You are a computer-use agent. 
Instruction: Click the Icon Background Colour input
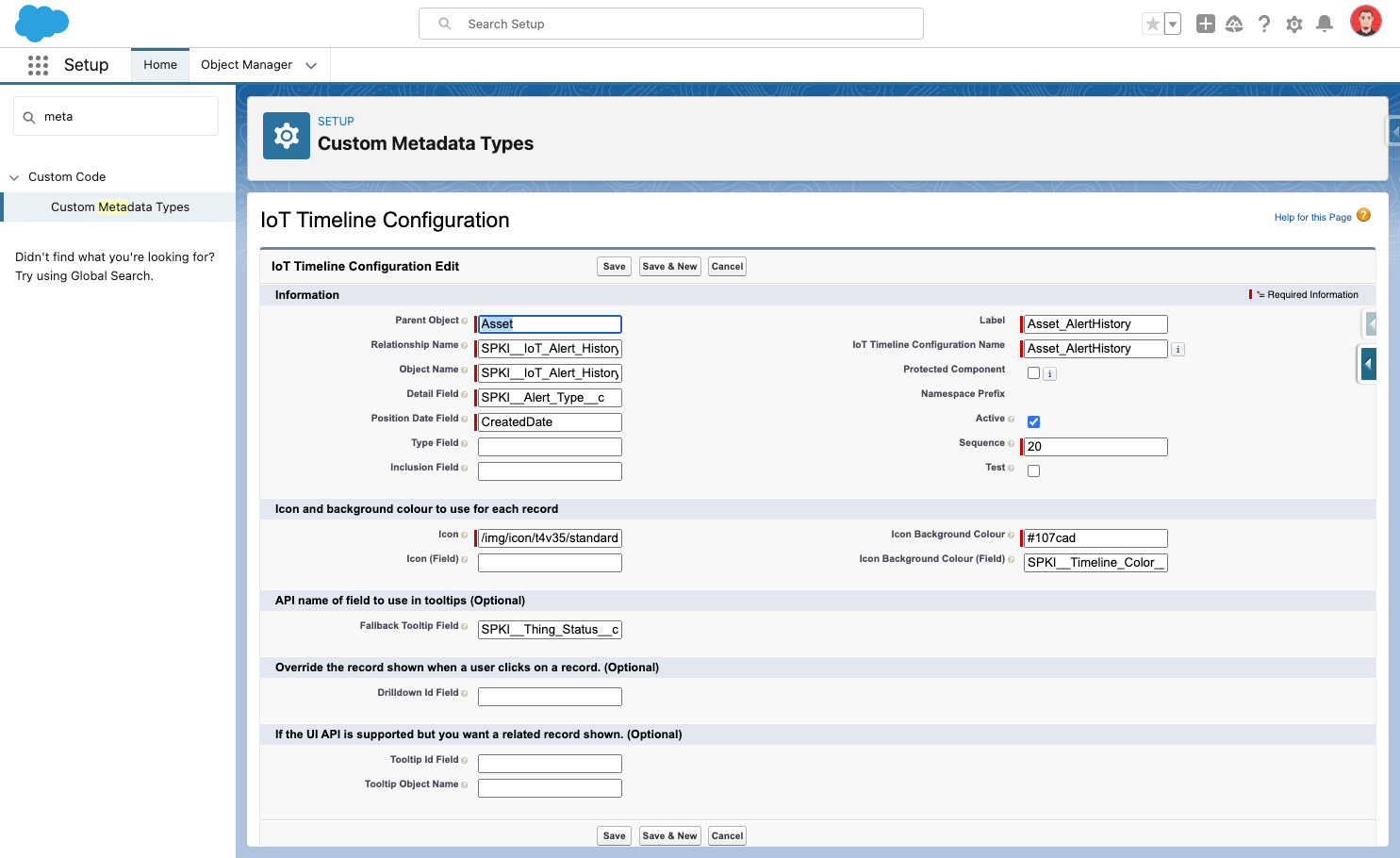(1095, 538)
